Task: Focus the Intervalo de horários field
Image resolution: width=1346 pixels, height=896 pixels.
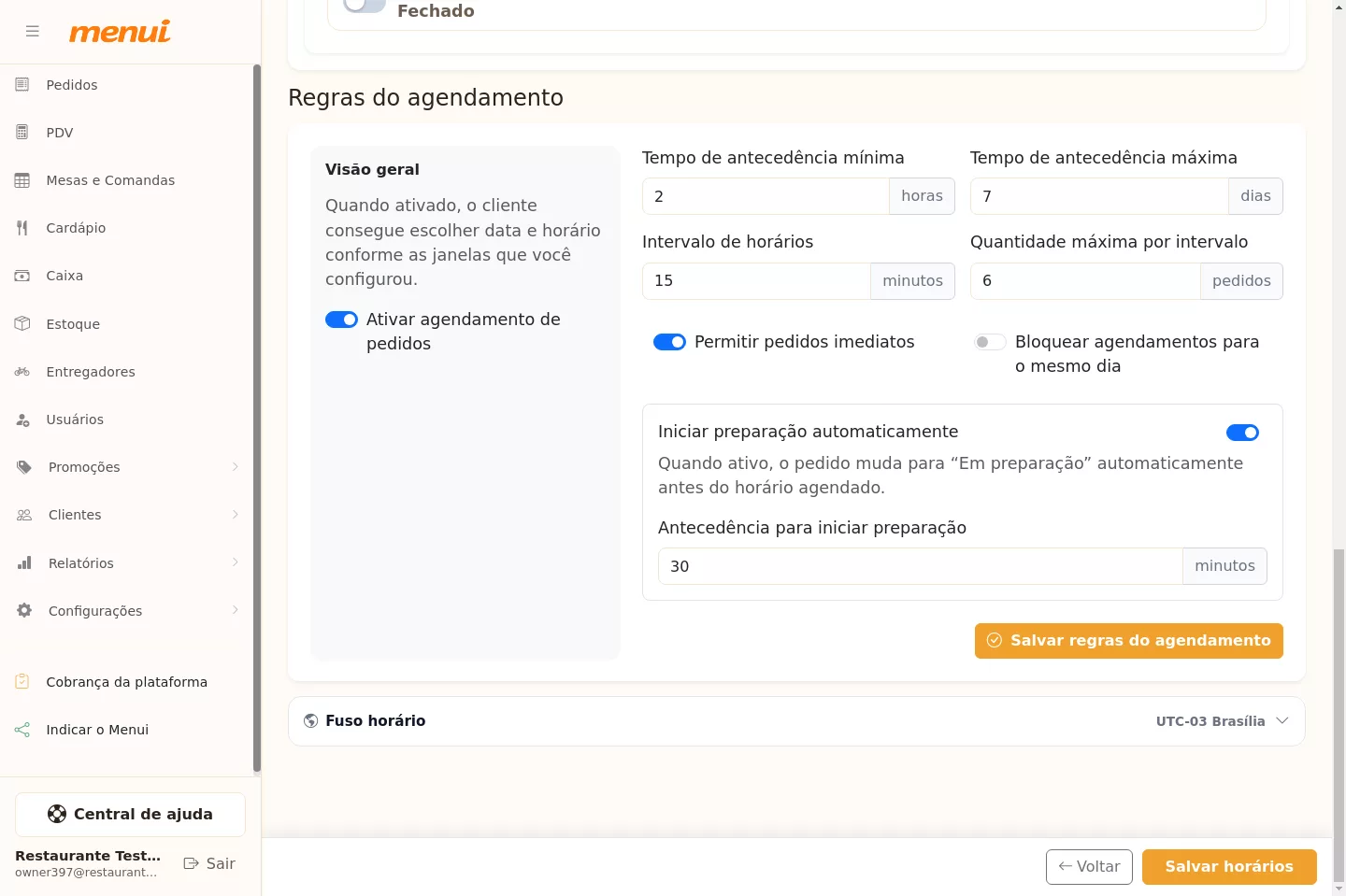Action: 756,281
